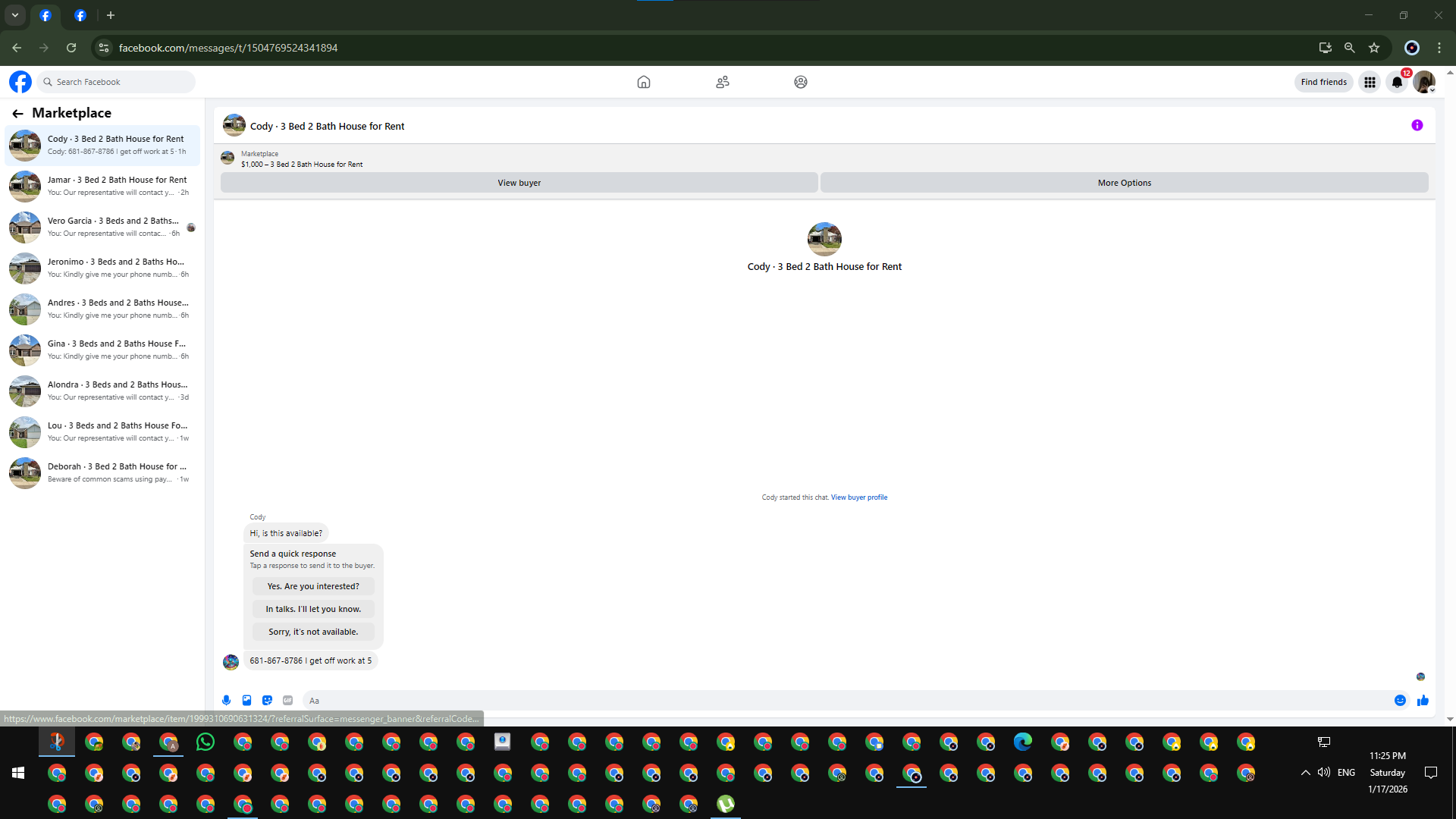Open the emoji picker in composer
This screenshot has width=1456, height=819.
(1400, 701)
